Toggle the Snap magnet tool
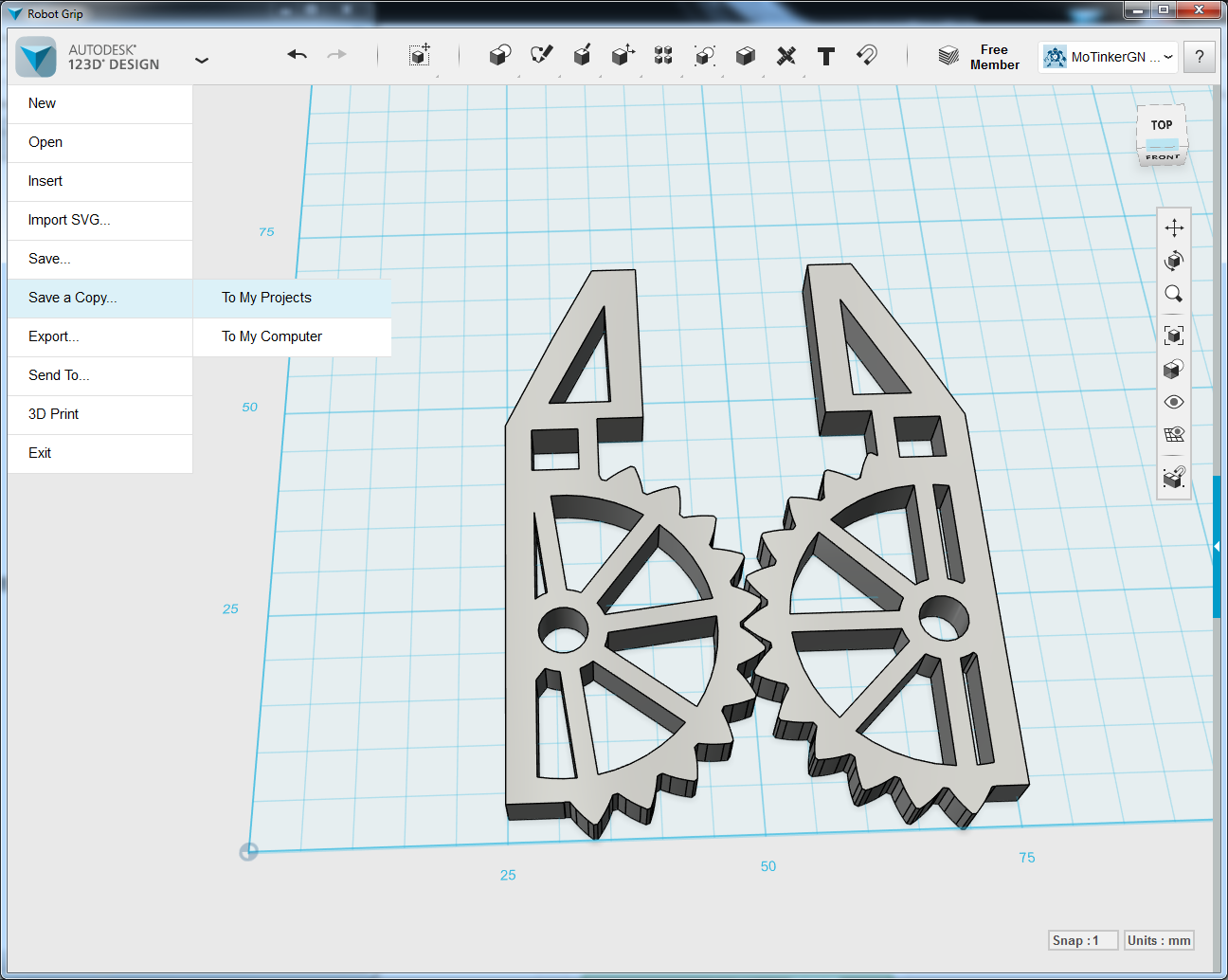This screenshot has height=980, width=1228. [864, 56]
